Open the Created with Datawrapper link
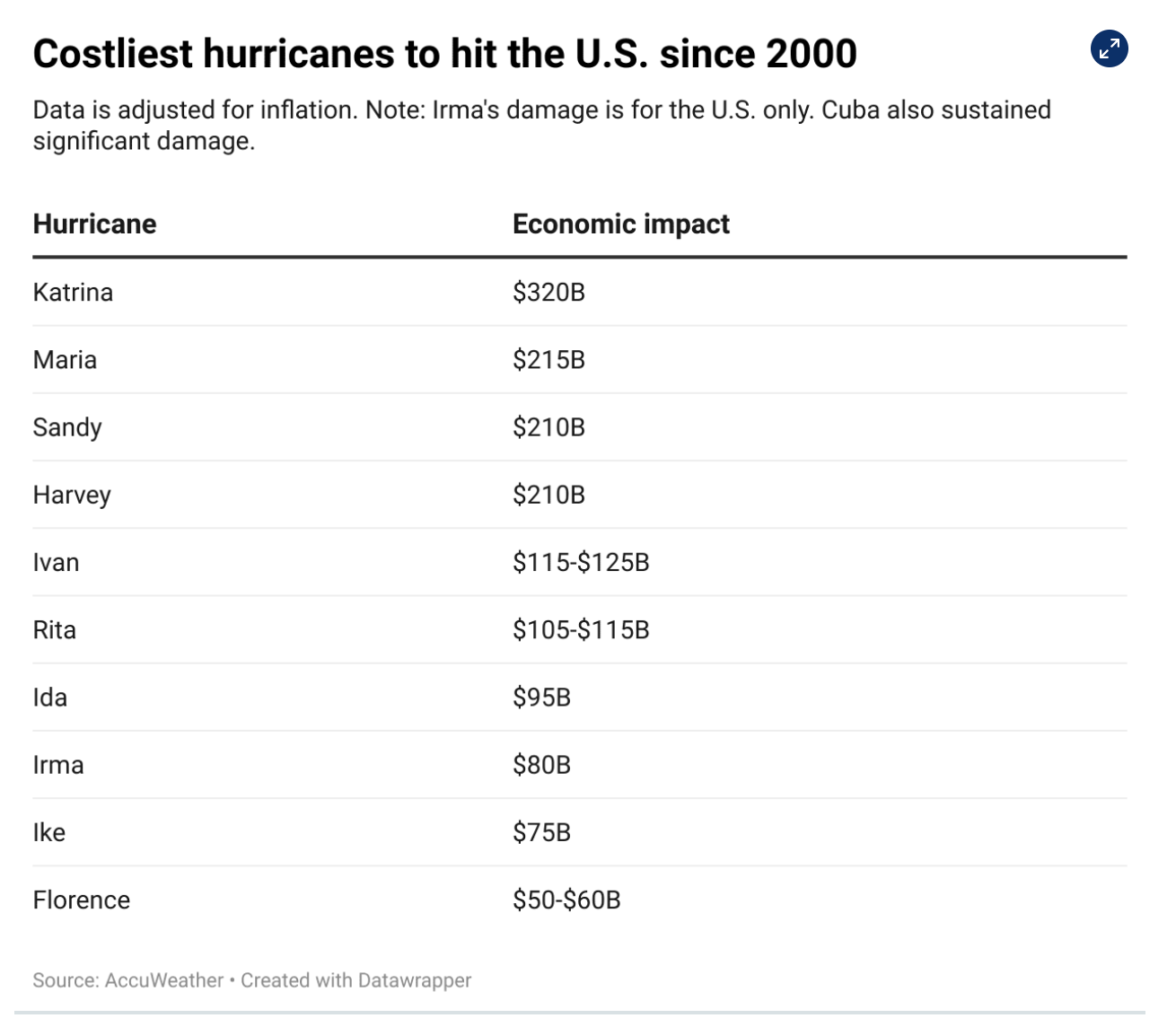 point(355,980)
